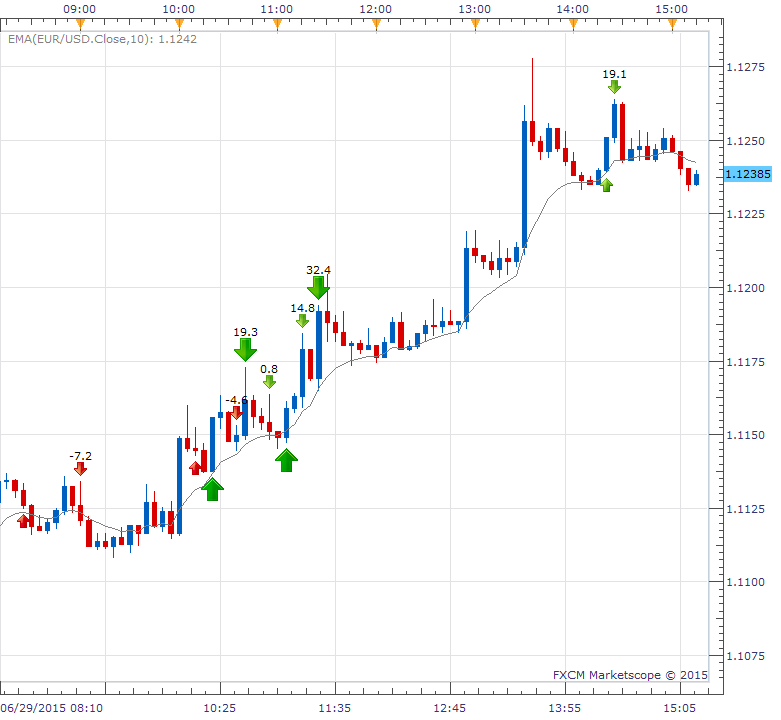This screenshot has width=781, height=720.
Task: Select the green down arrow labeled 19.3
Action: pos(245,350)
